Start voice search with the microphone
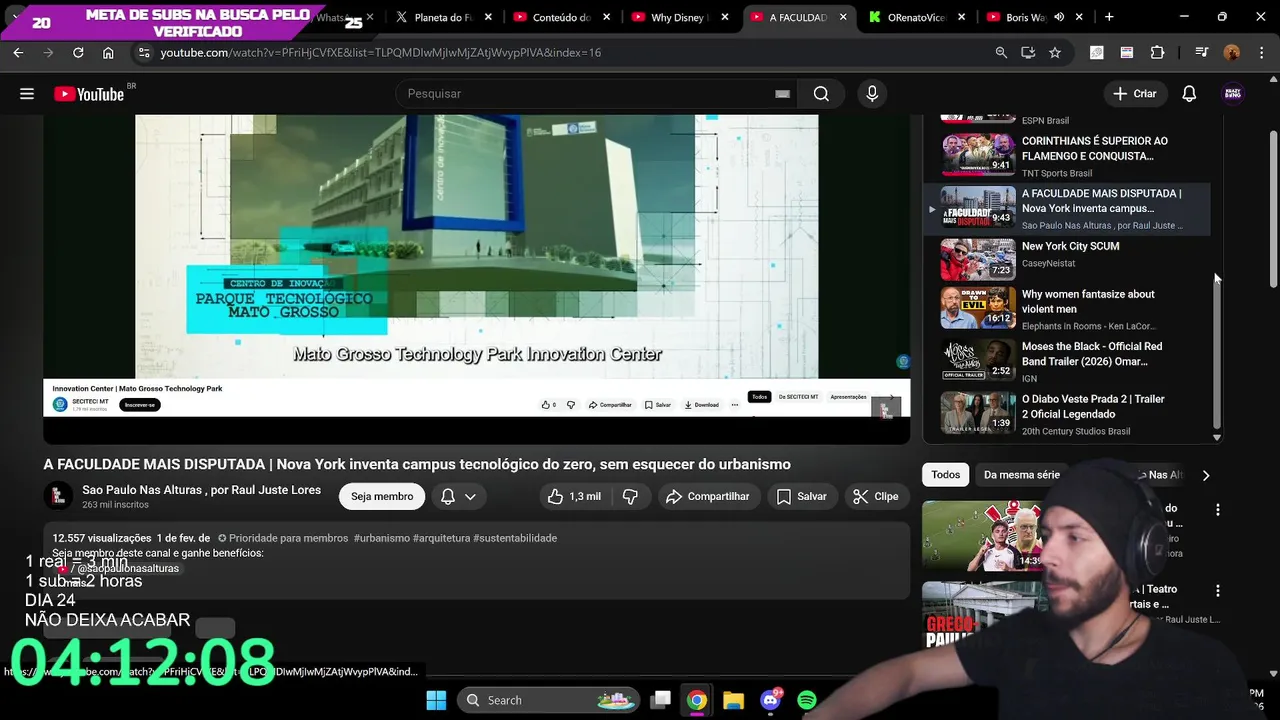1280x720 pixels. (x=872, y=94)
